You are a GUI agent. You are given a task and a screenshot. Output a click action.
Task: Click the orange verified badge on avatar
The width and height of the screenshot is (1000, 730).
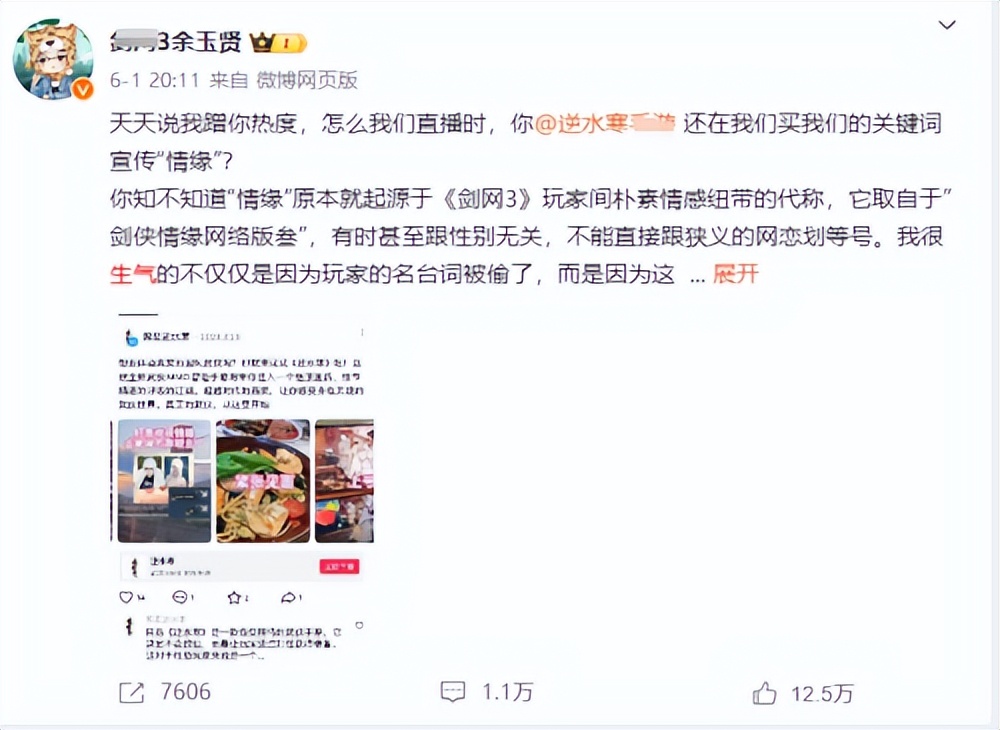point(83,90)
